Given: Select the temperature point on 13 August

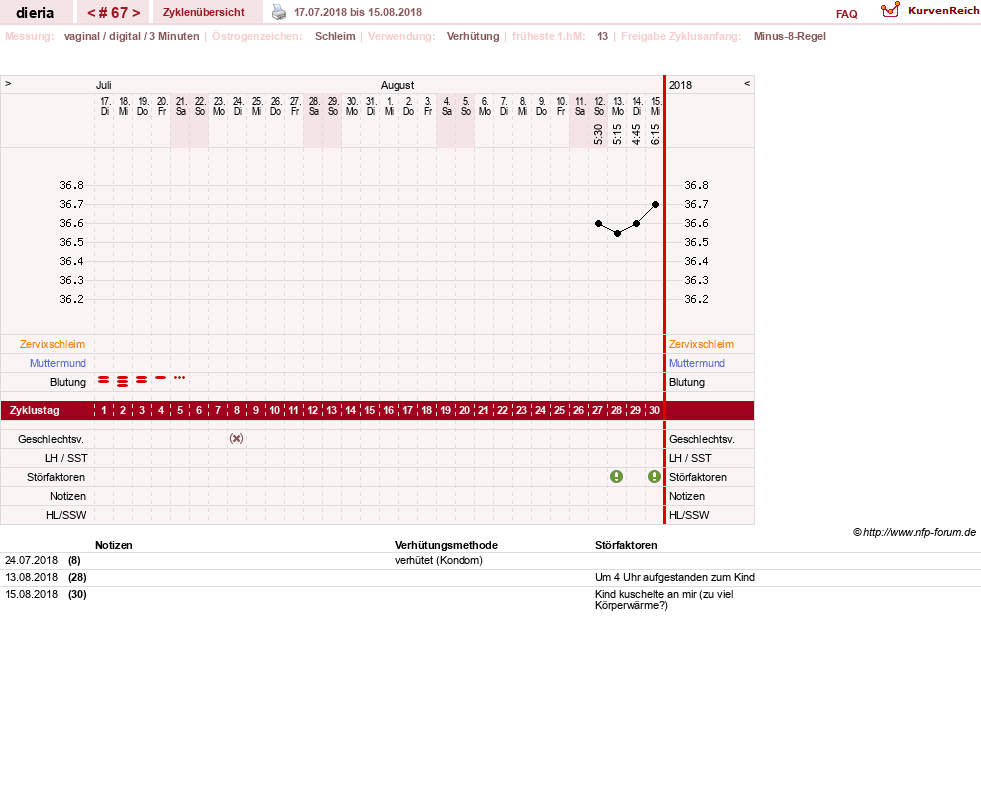Looking at the screenshot, I should pos(618,233).
